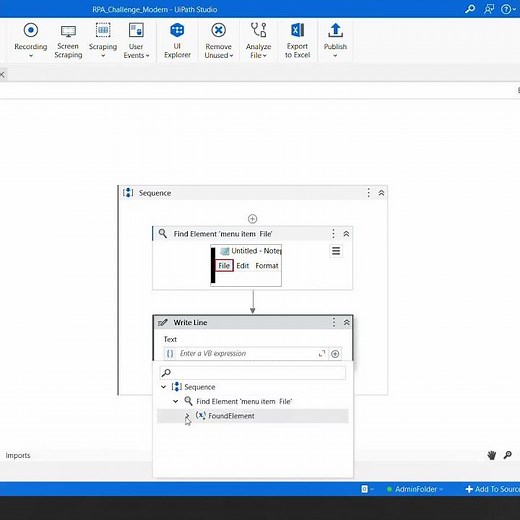Open the search icon in the title bar
This screenshot has height=520, width=520.
(x=470, y=9)
